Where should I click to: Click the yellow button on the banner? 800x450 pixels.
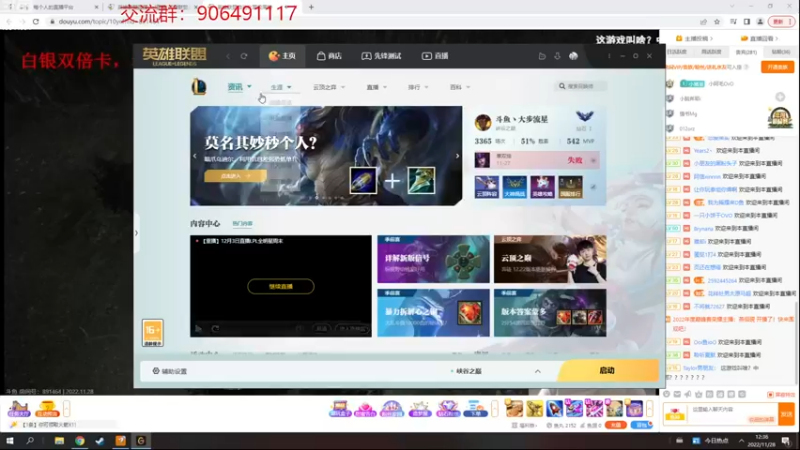[235, 176]
